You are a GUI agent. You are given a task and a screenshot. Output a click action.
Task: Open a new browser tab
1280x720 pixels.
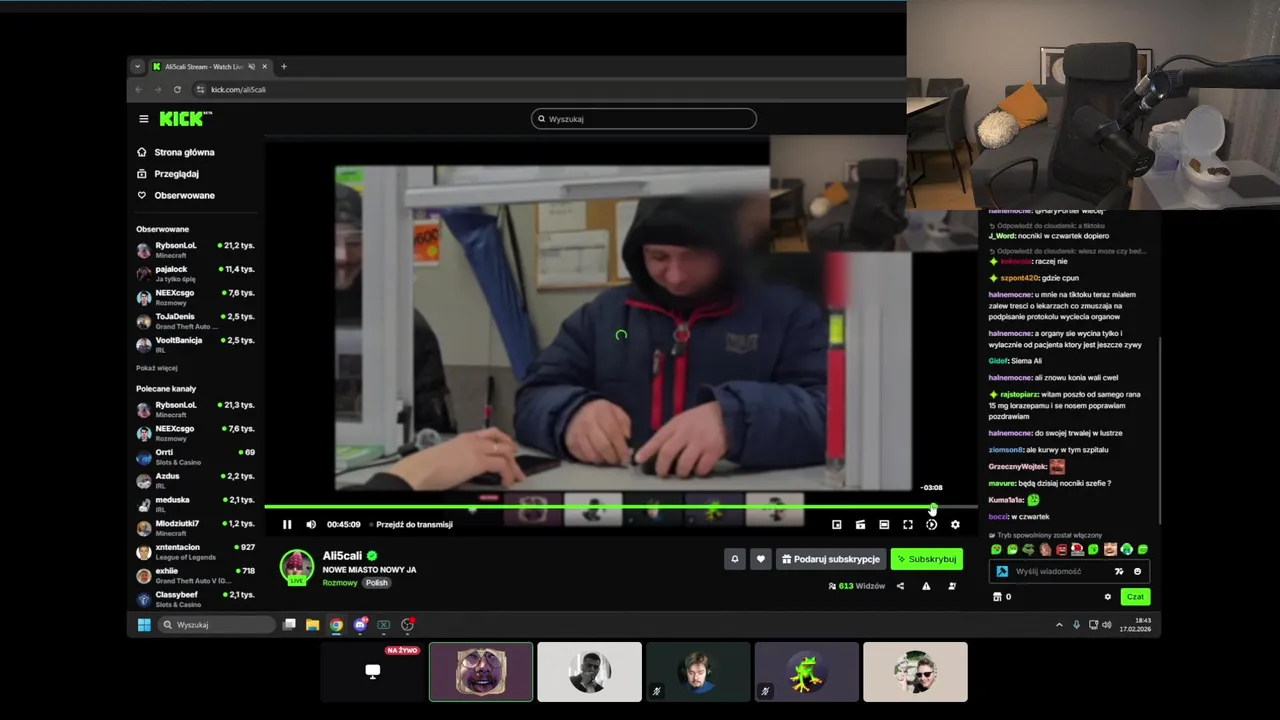(x=284, y=67)
